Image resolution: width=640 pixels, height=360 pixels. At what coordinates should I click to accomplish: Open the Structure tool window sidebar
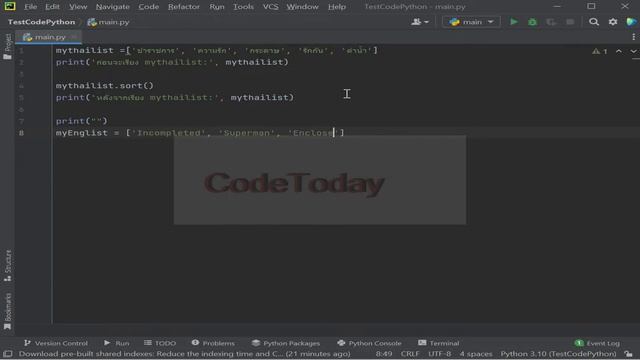tap(7, 265)
